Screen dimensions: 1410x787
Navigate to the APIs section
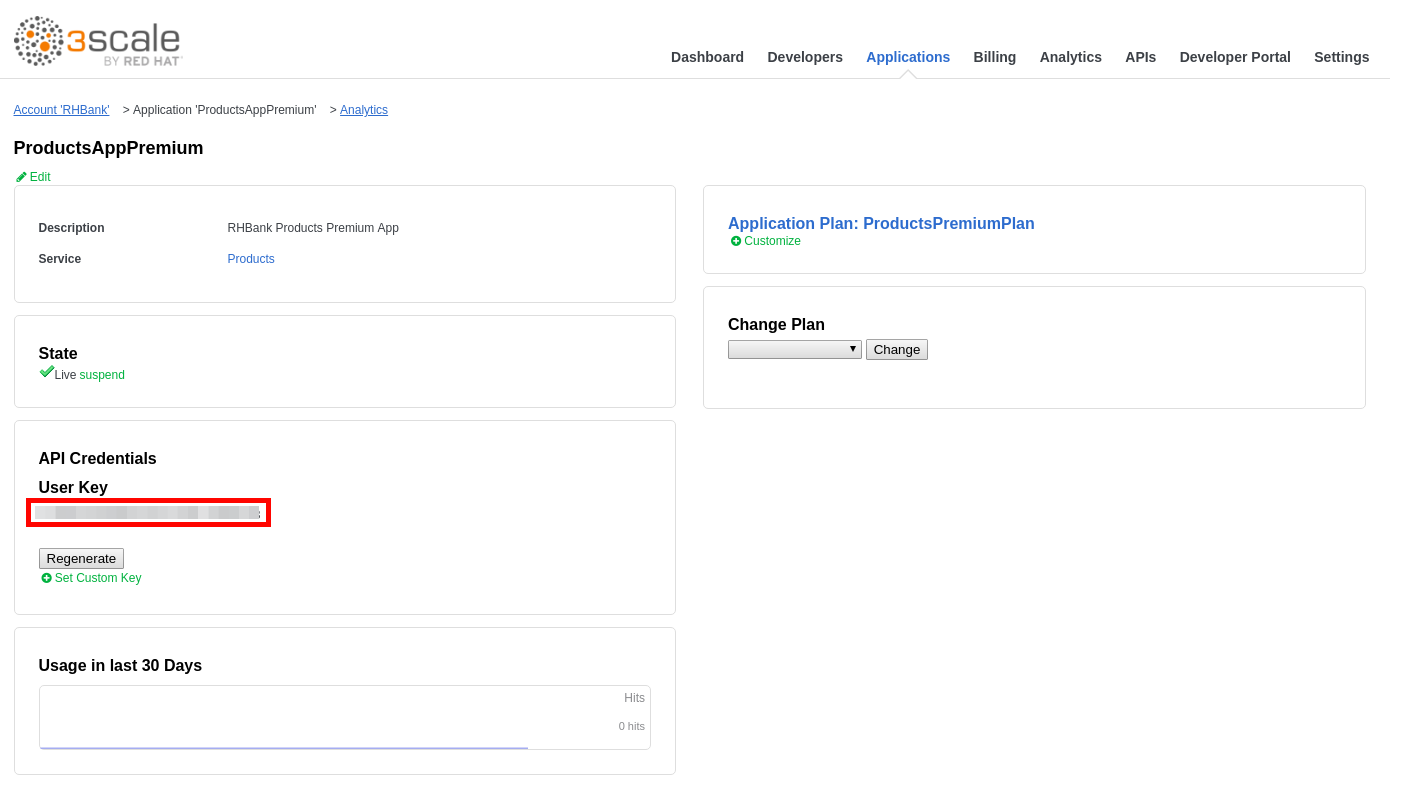[x=1140, y=57]
